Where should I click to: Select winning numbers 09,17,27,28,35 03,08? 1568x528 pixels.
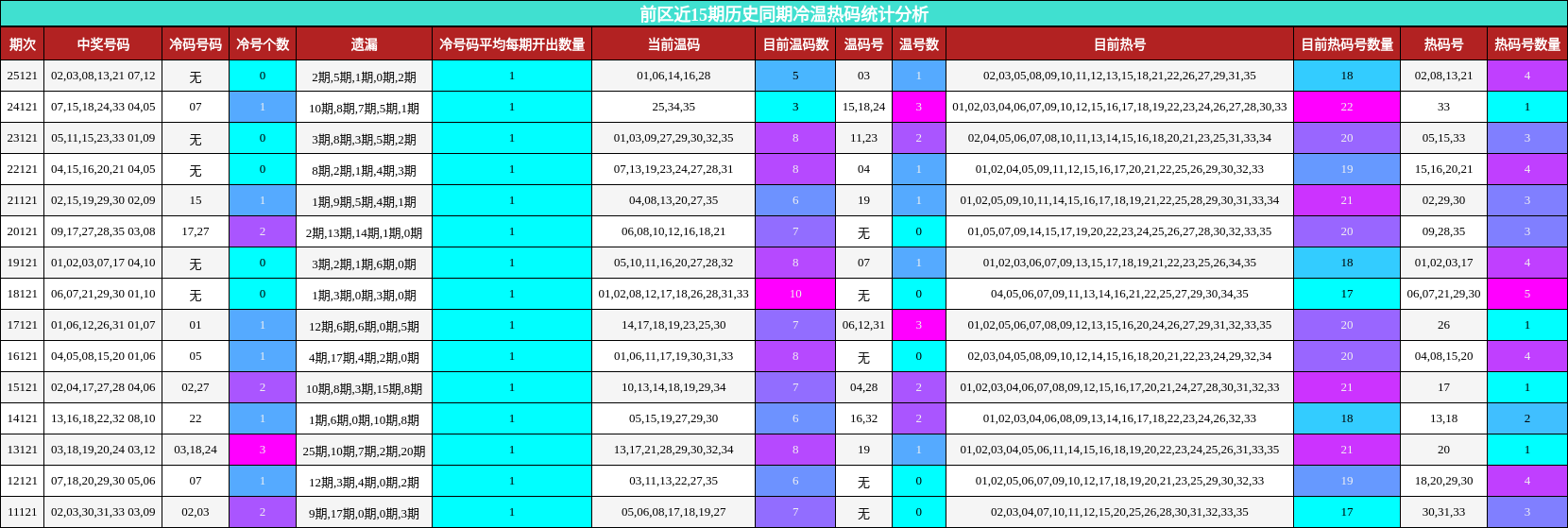[104, 231]
